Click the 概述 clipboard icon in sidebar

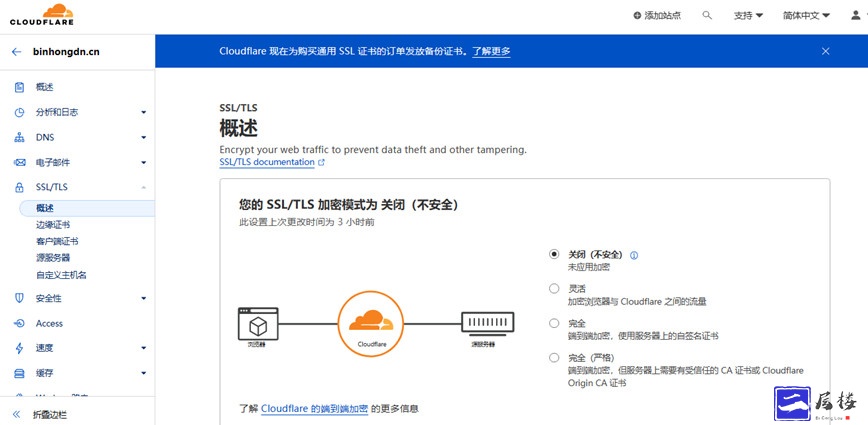coord(19,87)
